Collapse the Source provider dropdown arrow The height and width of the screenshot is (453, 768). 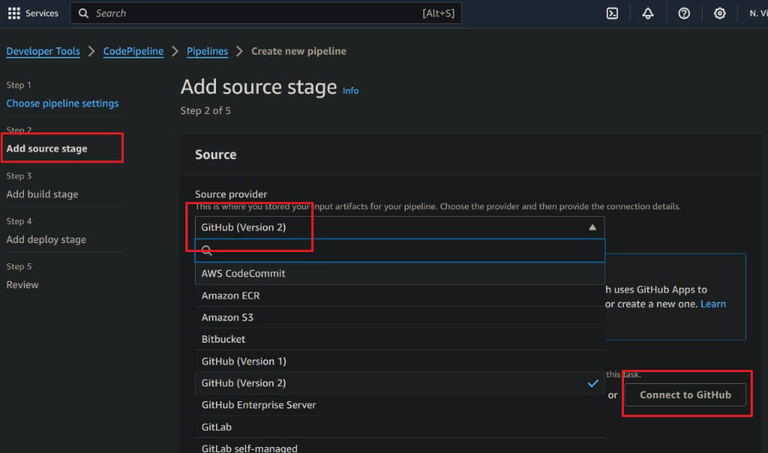pos(592,227)
